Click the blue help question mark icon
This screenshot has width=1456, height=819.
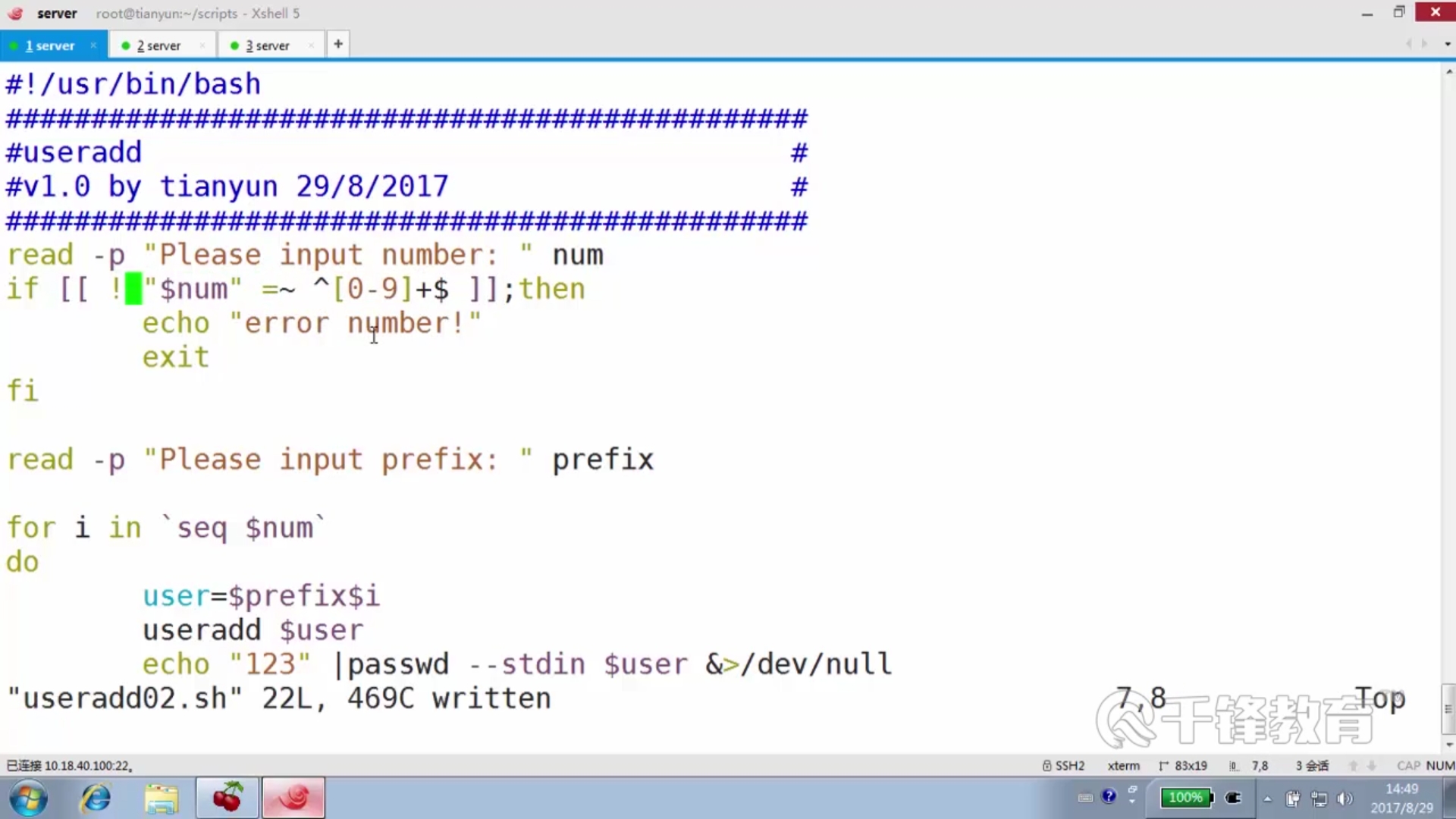coord(1109,795)
